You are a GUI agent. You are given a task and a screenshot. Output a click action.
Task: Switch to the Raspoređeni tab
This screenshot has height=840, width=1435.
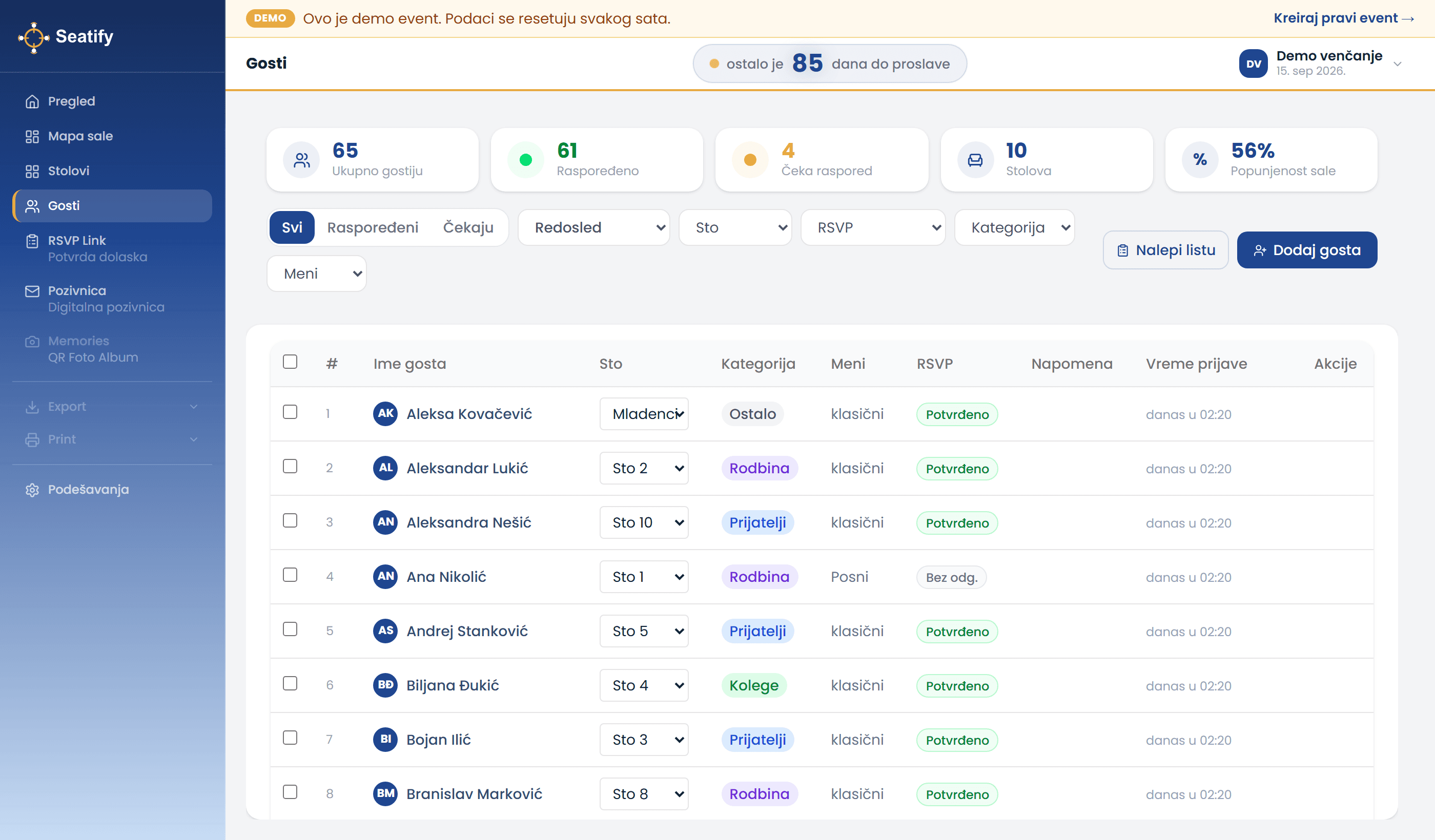click(x=373, y=227)
